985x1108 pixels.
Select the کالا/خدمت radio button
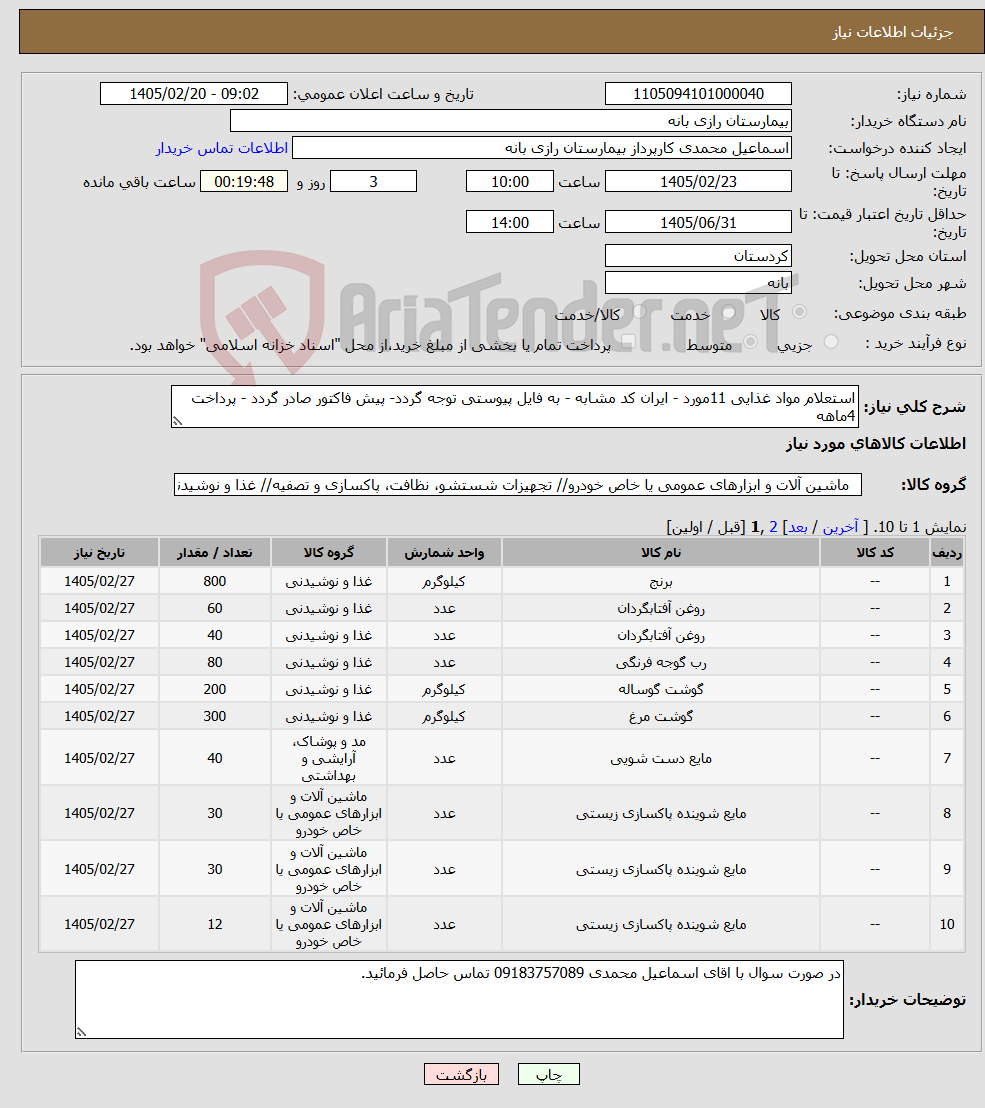click(640, 312)
